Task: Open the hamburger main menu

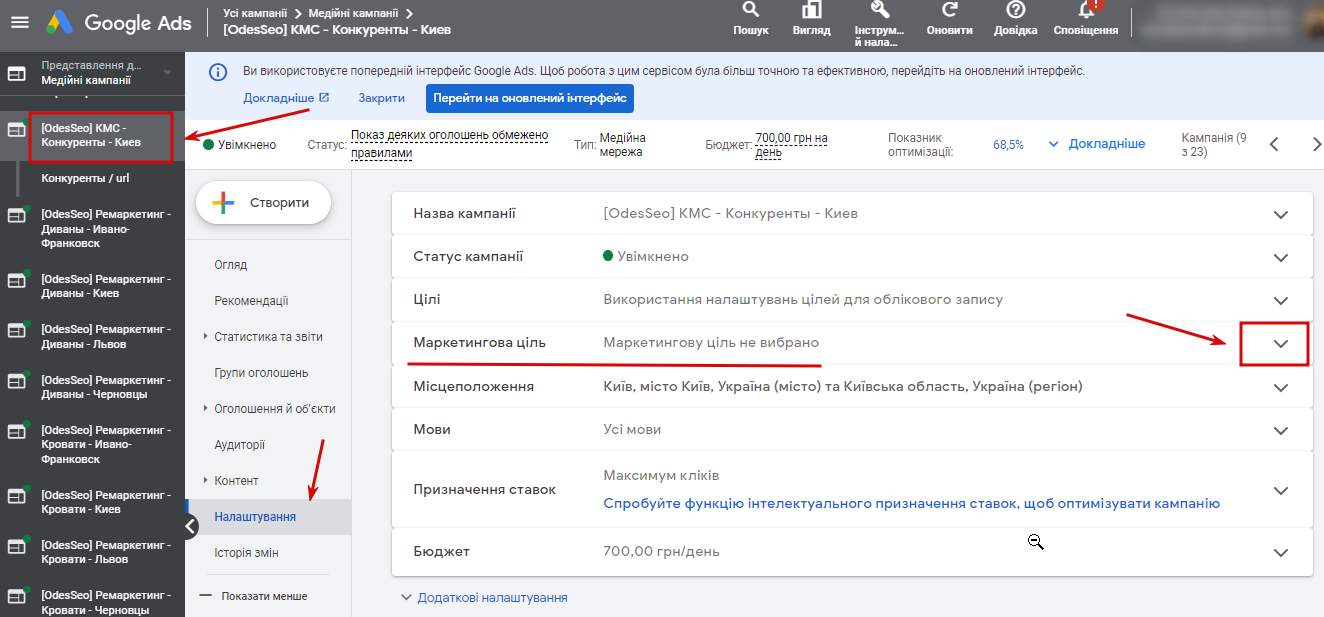Action: click(x=19, y=24)
